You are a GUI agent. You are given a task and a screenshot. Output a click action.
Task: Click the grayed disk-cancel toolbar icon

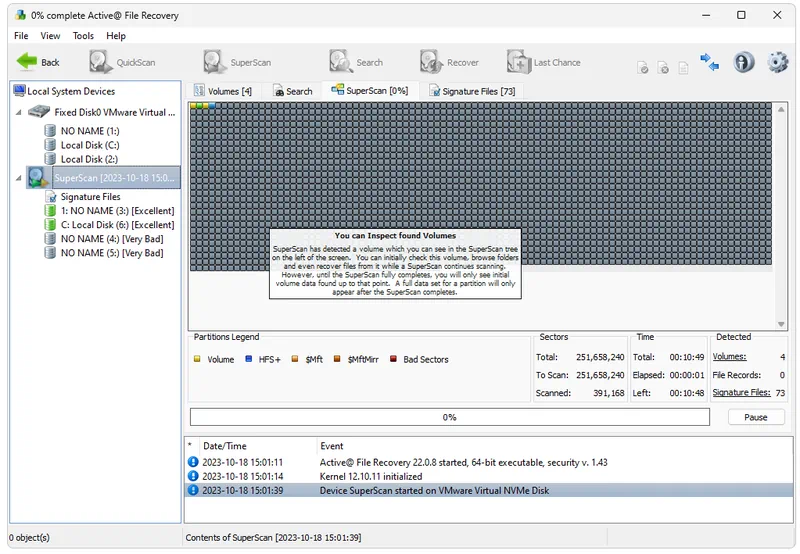(663, 67)
